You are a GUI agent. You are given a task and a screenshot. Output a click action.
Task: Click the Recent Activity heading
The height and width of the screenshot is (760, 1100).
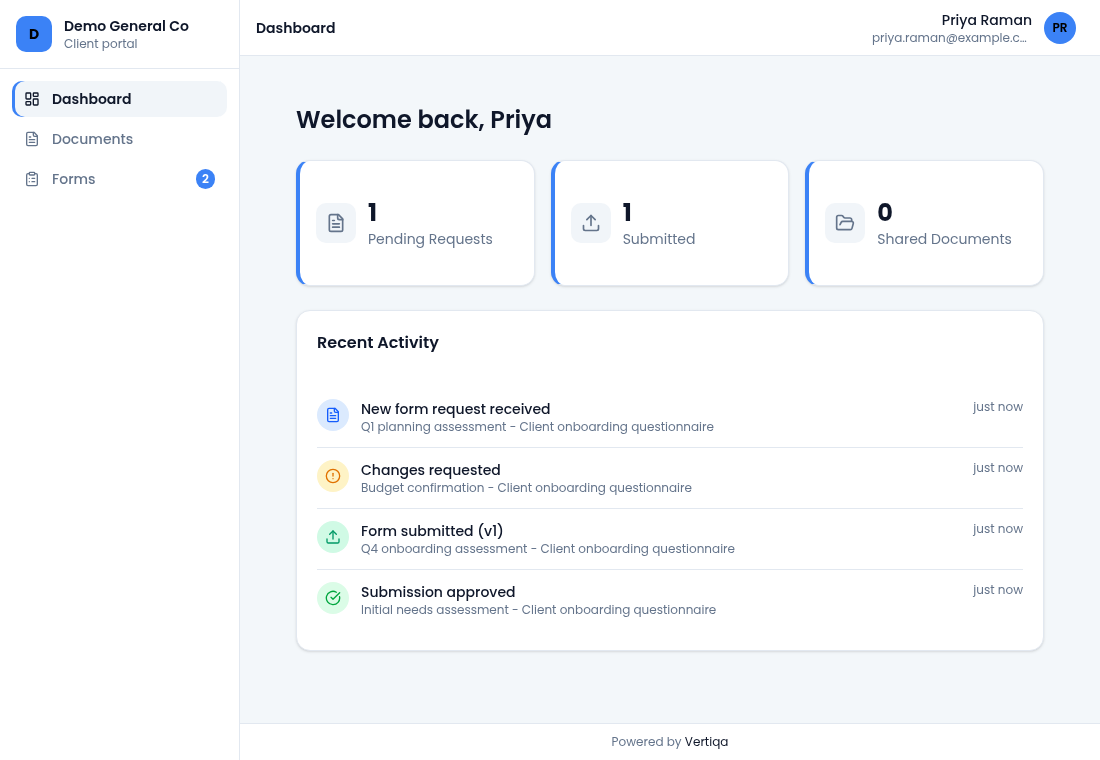377,342
